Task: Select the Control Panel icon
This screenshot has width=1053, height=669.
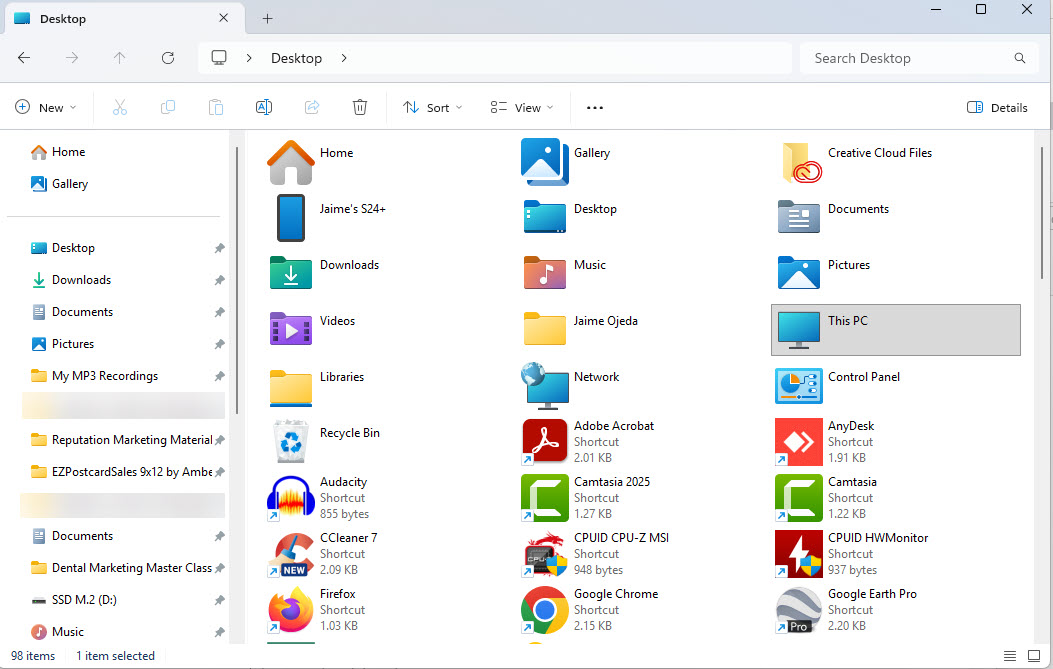Action: (798, 386)
